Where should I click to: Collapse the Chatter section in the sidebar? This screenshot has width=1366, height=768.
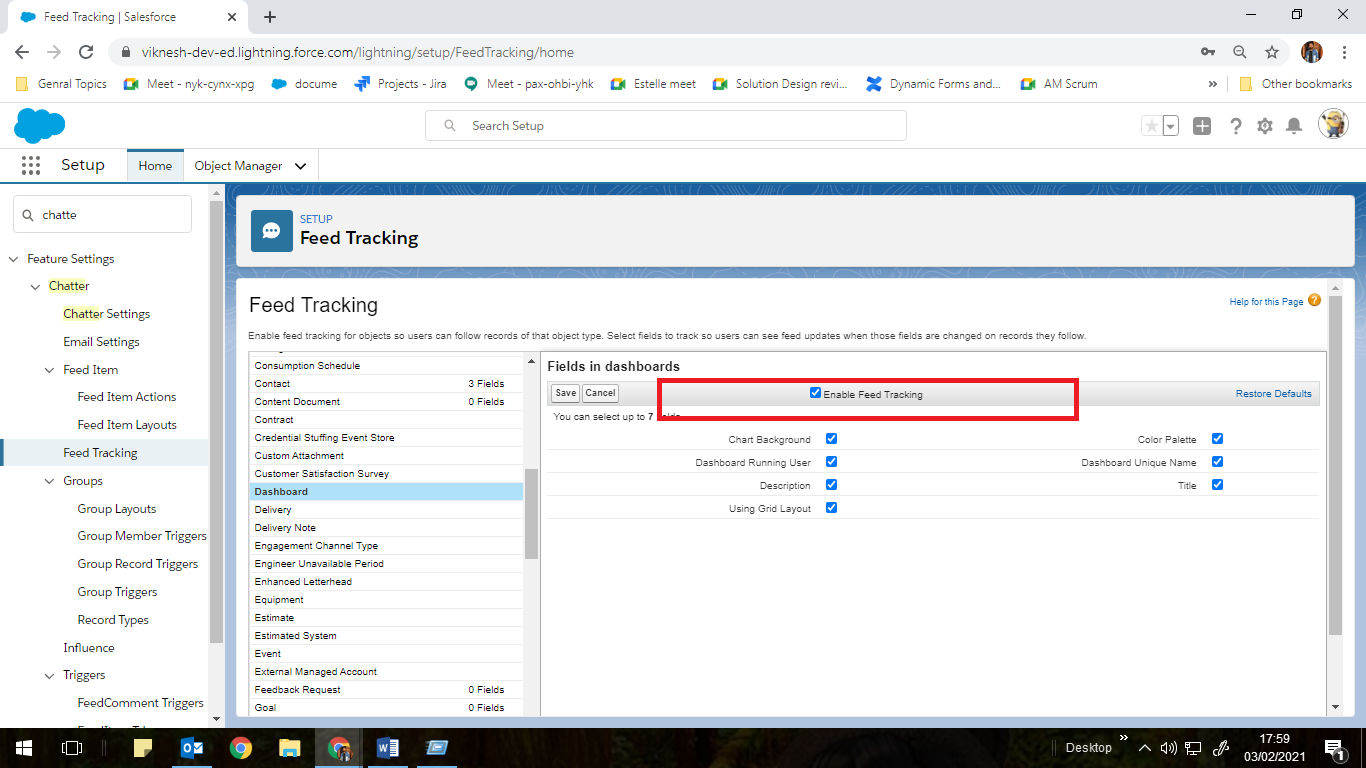pos(35,285)
